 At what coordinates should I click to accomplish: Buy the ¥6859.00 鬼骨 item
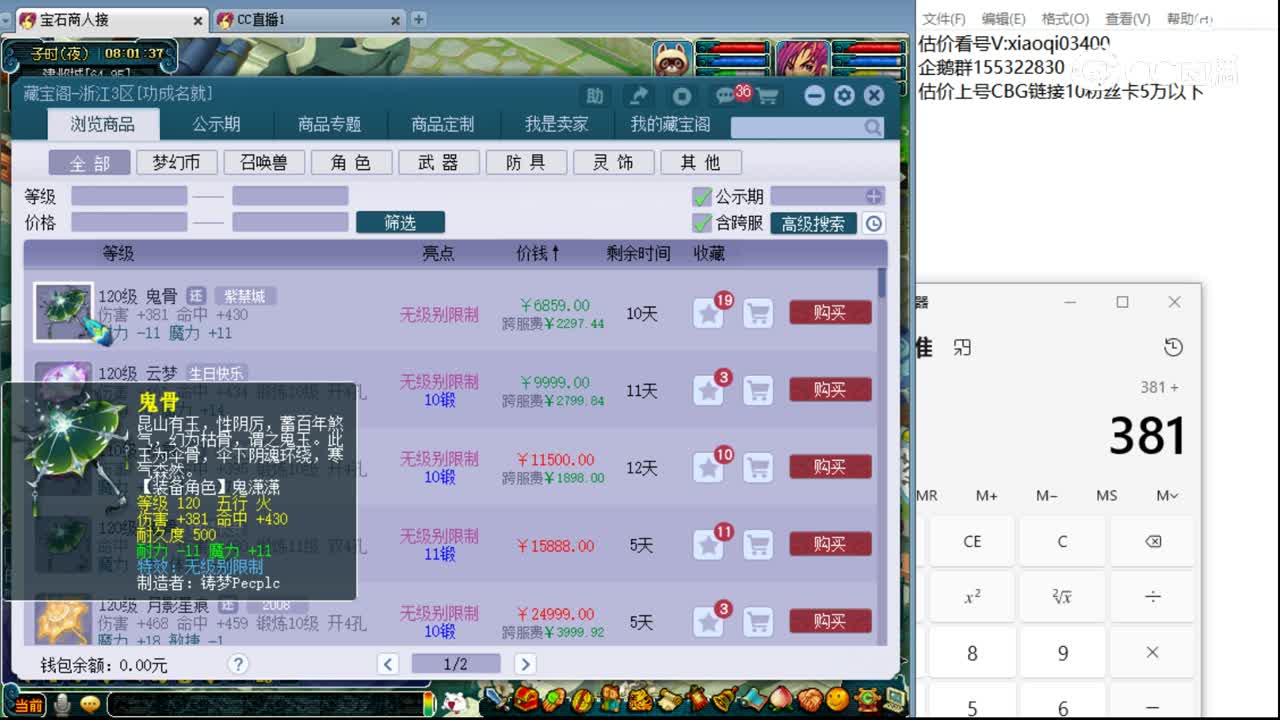pyautogui.click(x=830, y=313)
